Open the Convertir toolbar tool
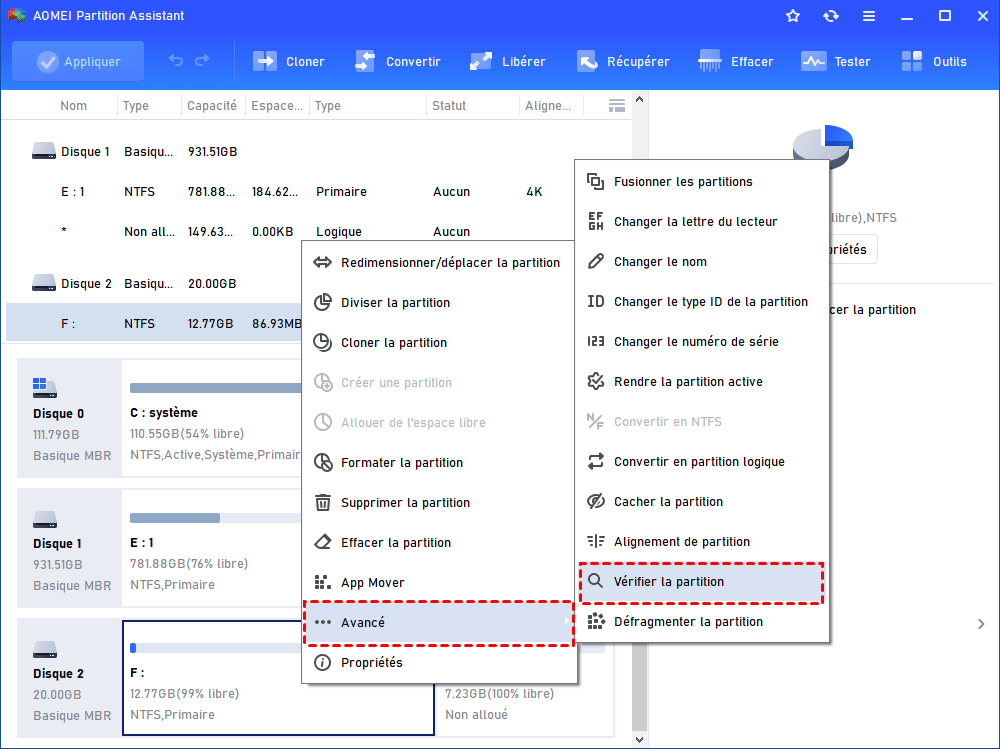This screenshot has width=1000, height=750. coord(397,61)
